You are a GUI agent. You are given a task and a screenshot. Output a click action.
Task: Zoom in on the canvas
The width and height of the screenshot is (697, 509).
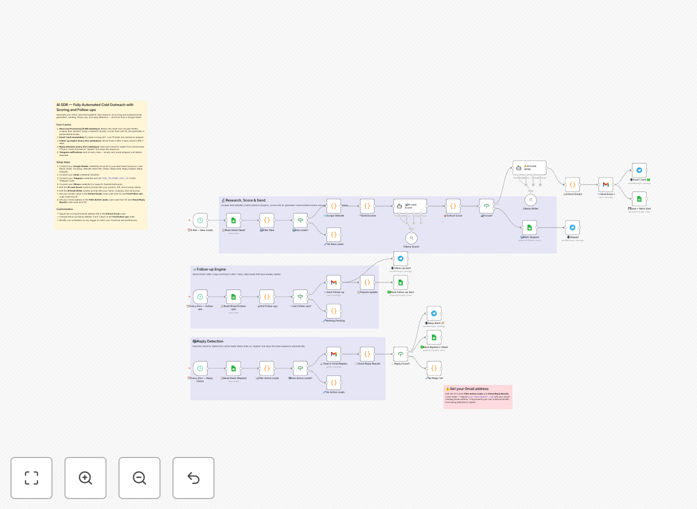(85, 478)
